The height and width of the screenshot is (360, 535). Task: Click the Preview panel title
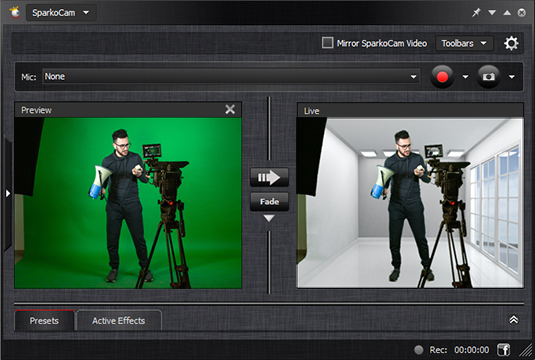pos(36,110)
